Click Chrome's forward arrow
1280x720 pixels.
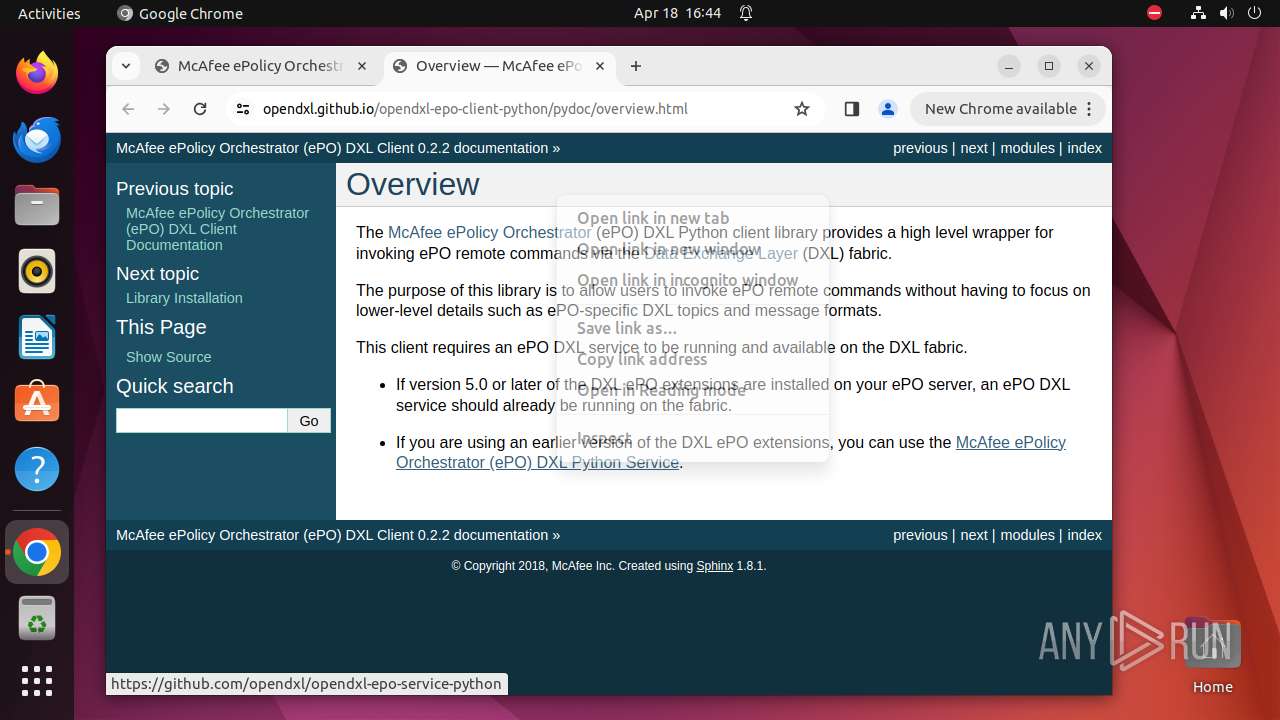pos(164,109)
